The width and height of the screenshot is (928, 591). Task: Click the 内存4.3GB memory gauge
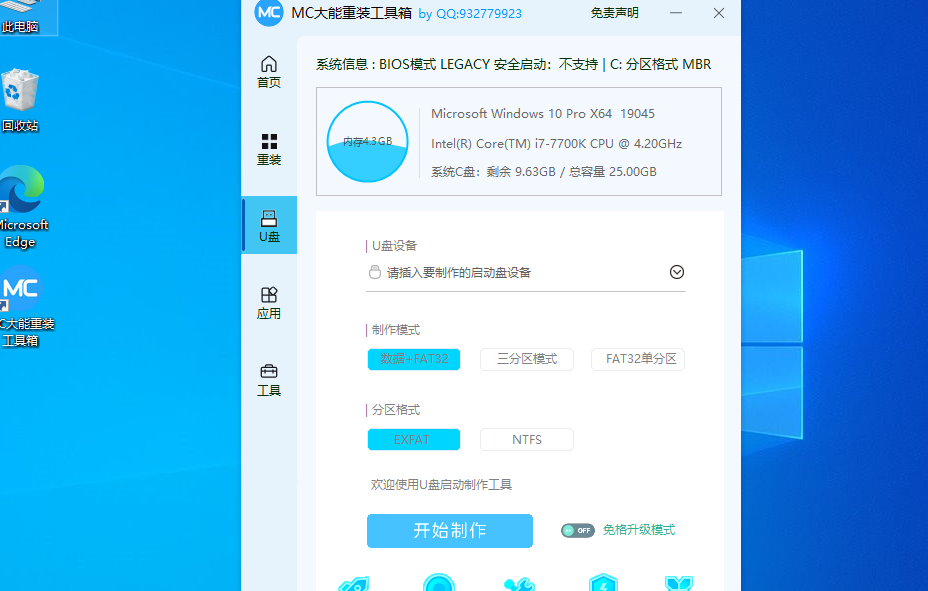368,141
